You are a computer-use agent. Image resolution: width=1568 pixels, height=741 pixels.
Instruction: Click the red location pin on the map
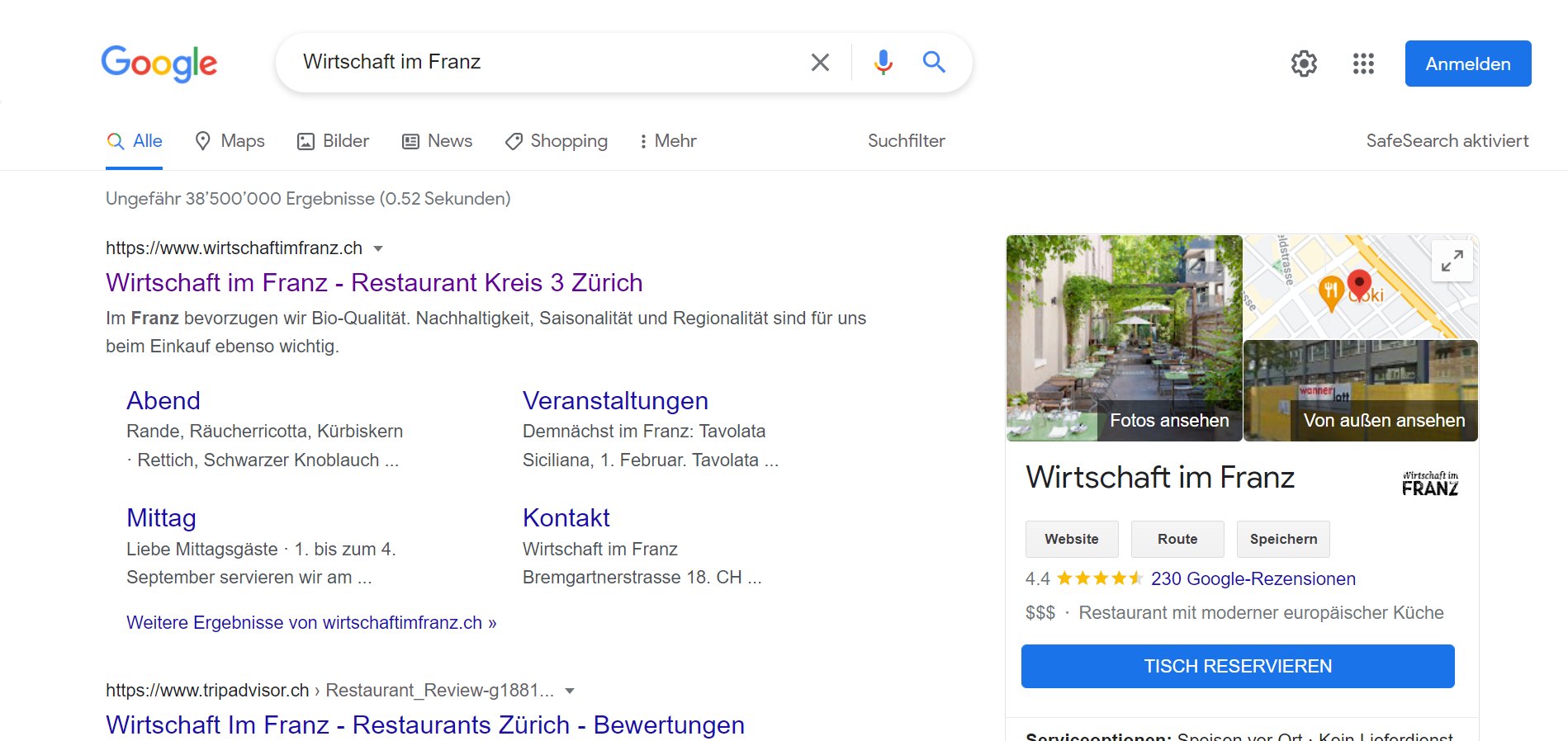pos(1359,286)
